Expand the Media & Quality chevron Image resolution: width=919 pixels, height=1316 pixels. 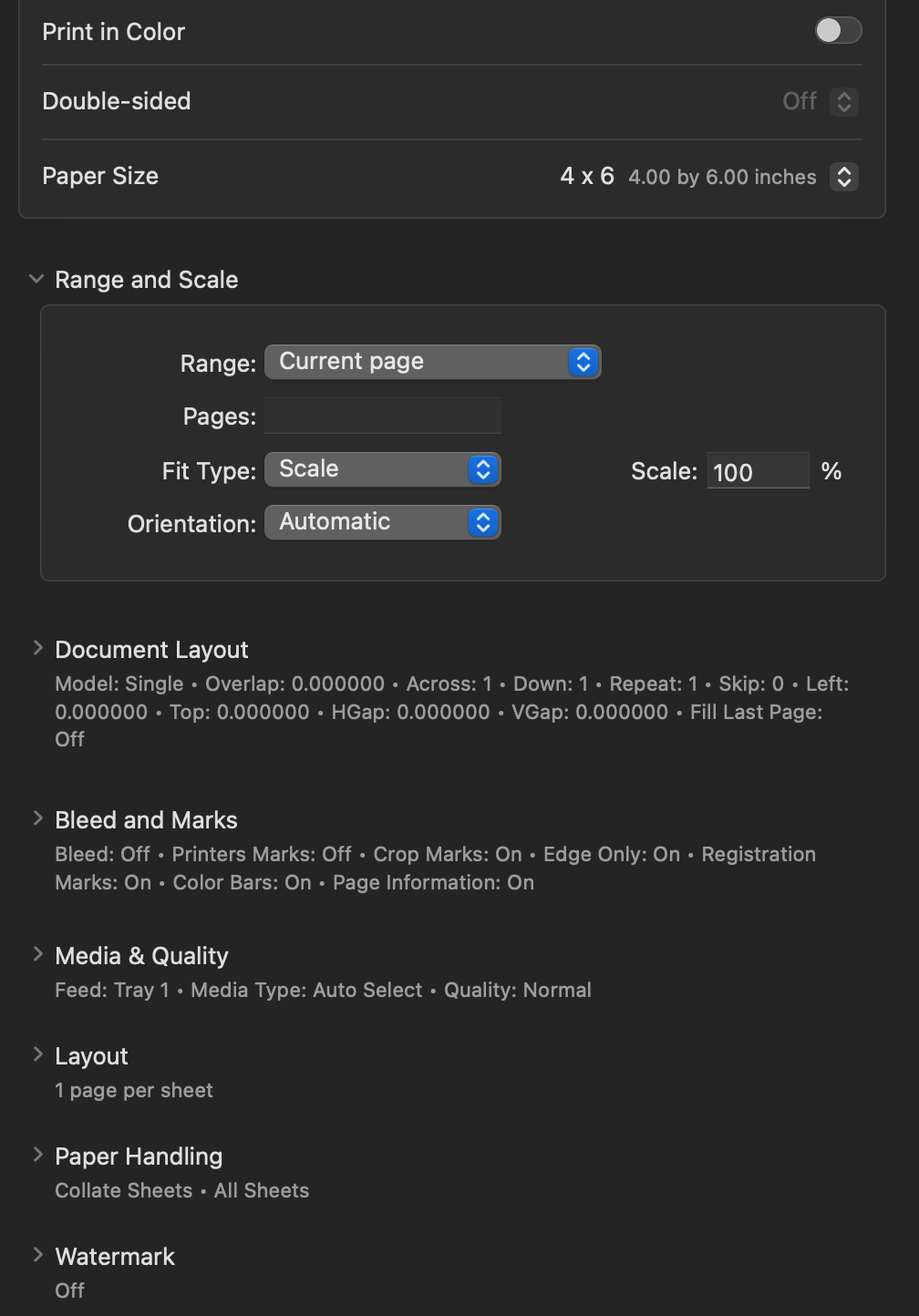(37, 954)
